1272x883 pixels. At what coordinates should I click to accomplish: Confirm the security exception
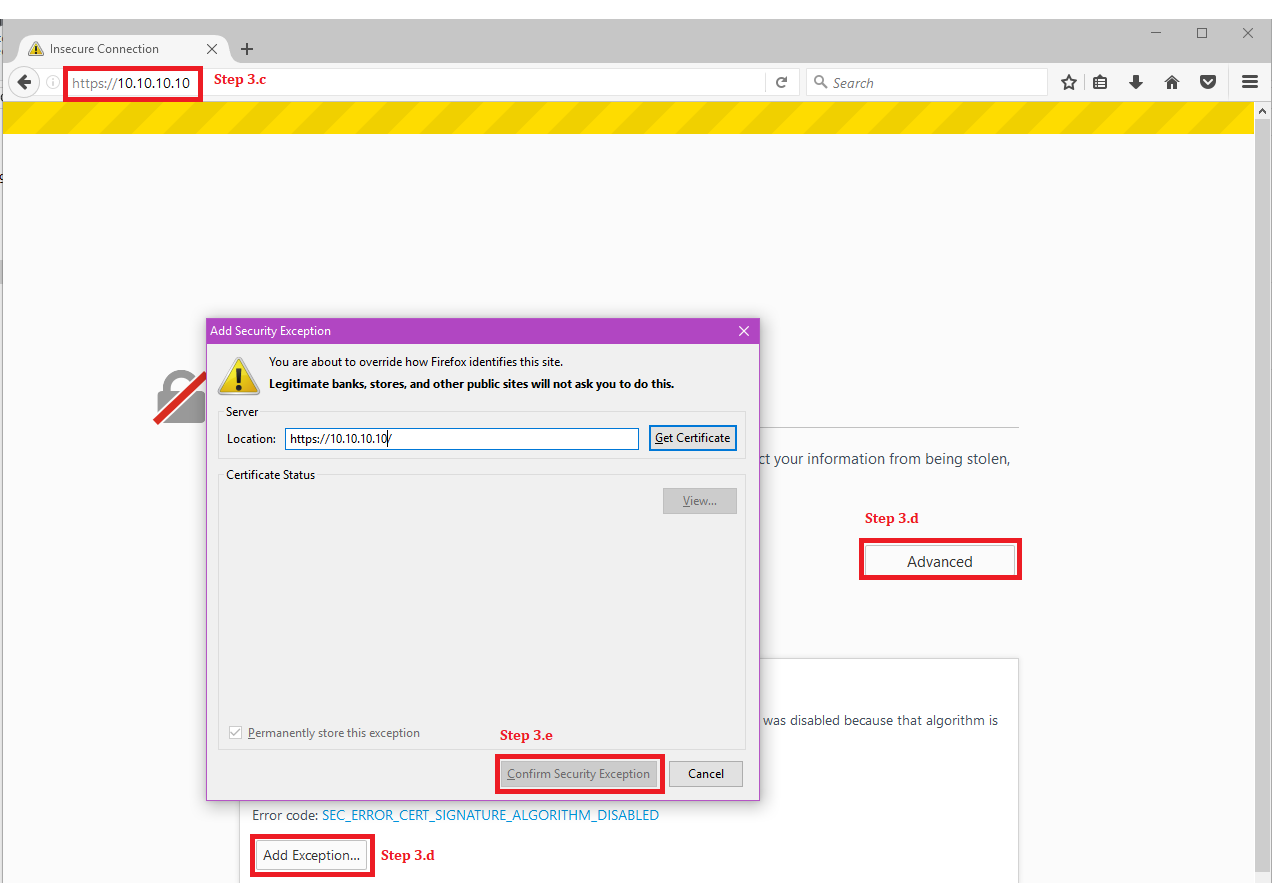(x=579, y=773)
